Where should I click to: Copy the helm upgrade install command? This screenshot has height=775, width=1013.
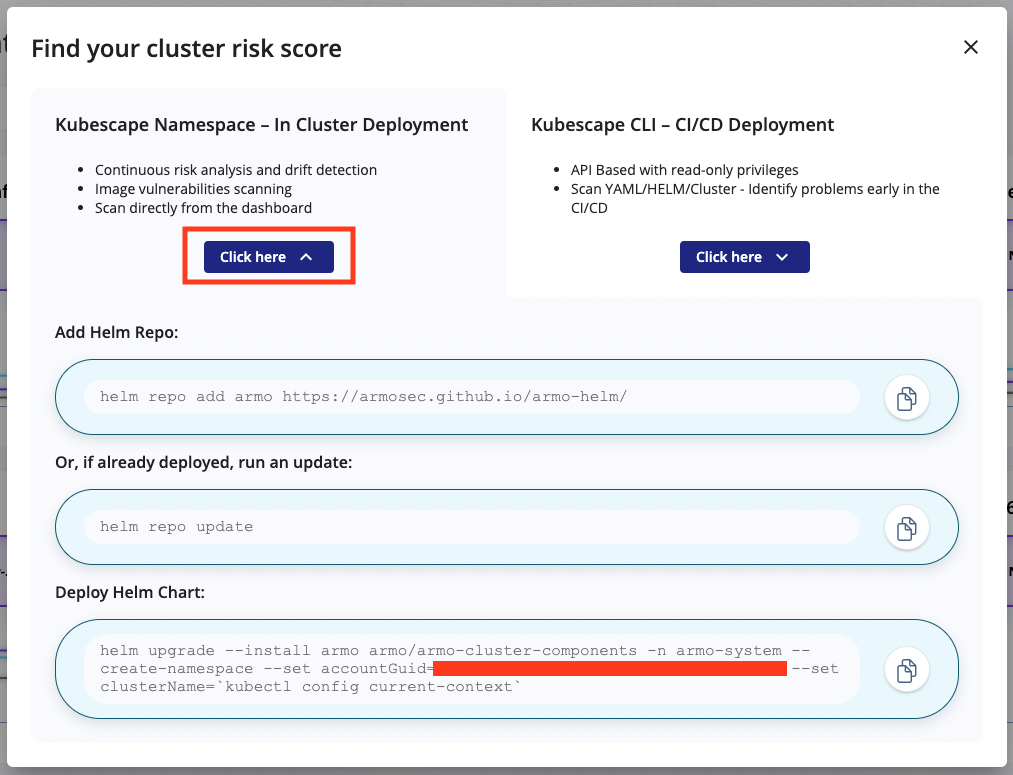pos(906,670)
